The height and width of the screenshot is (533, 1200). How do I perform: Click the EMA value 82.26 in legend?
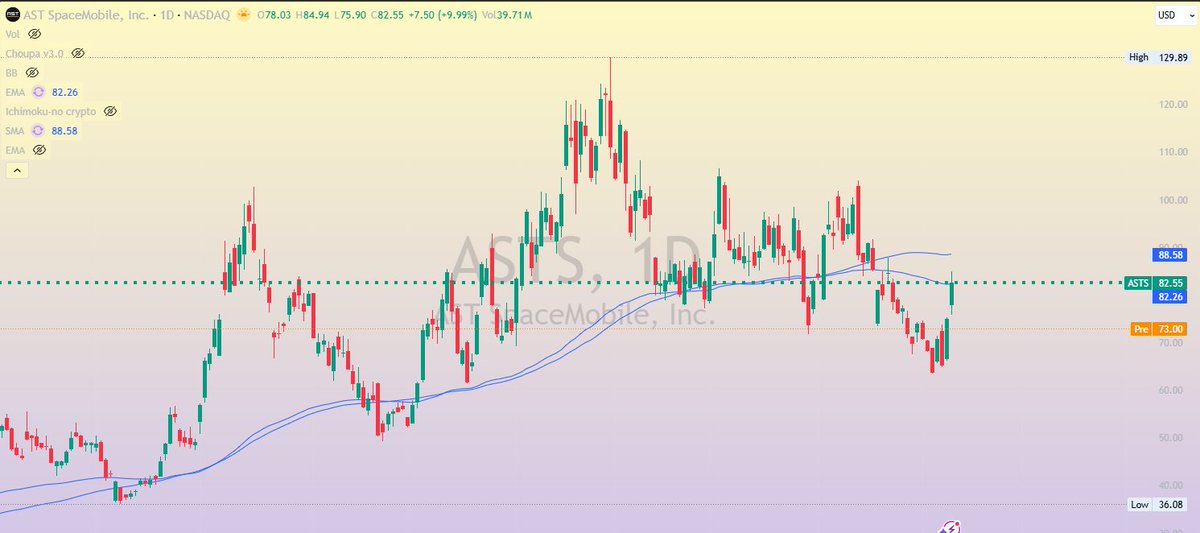[65, 92]
